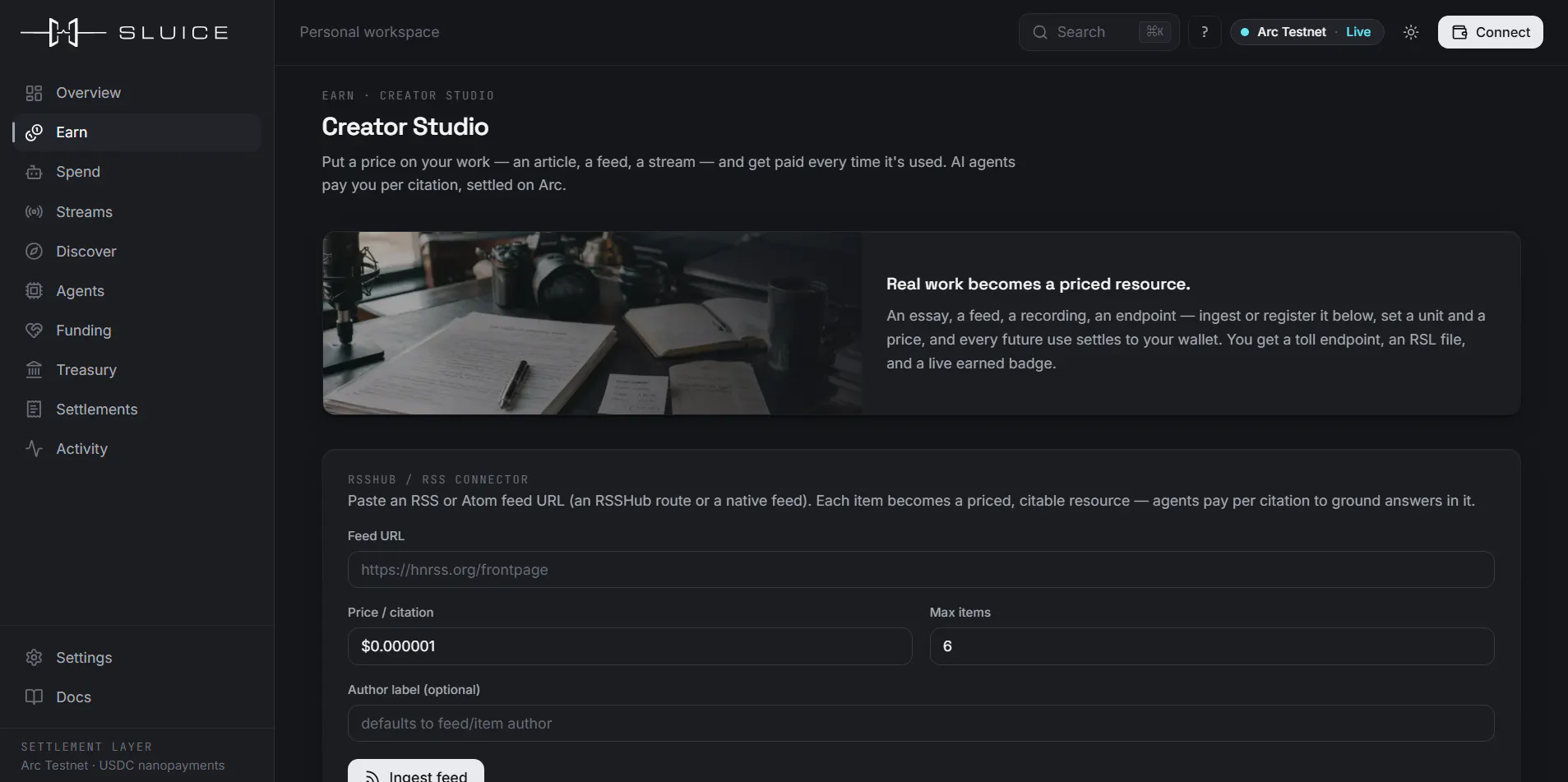Screen dimensions: 1568x782
Task: Click the Docs book icon
Action: (34, 697)
